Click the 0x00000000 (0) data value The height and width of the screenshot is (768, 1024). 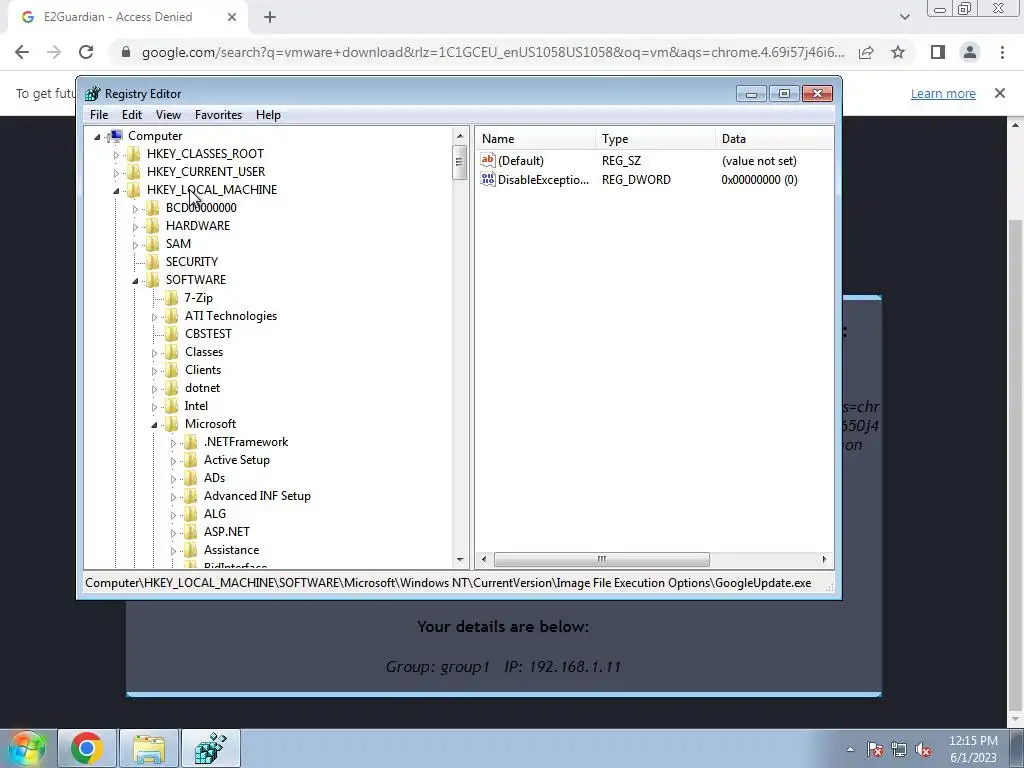click(x=759, y=180)
